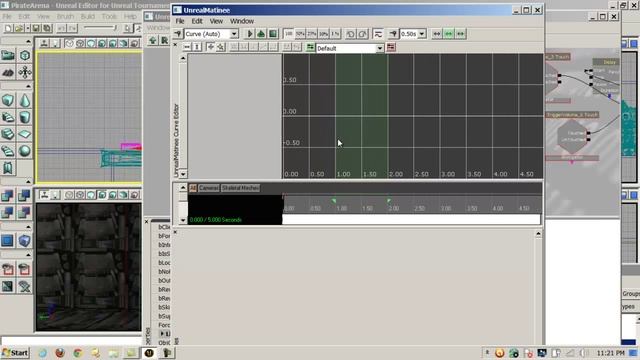The image size is (640, 360).
Task: Click the CSG Add brush icon
Action: pos(8,196)
